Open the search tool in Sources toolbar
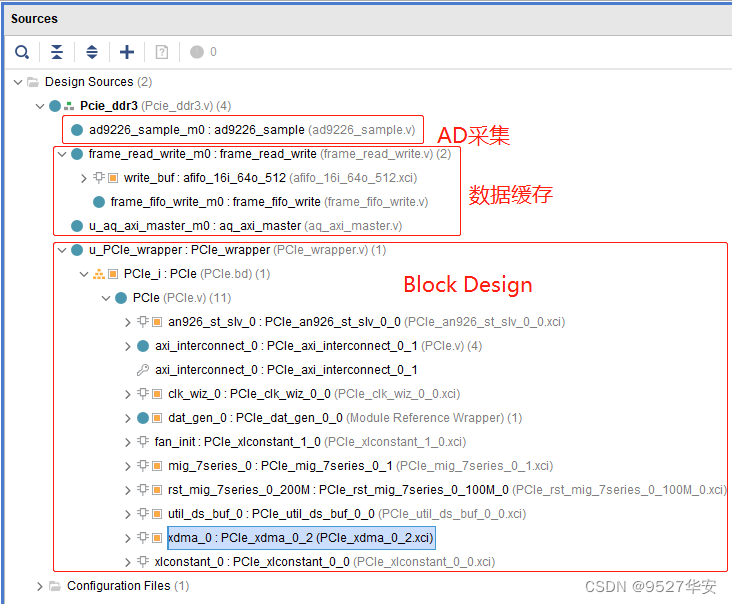This screenshot has width=732, height=604. pyautogui.click(x=22, y=52)
